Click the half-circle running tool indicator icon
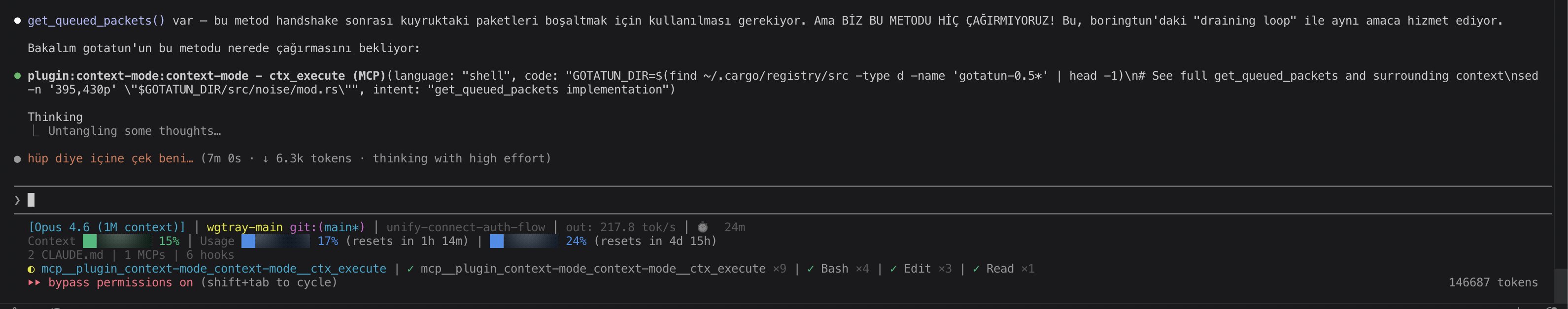This screenshot has height=309, width=1568. (x=31, y=269)
